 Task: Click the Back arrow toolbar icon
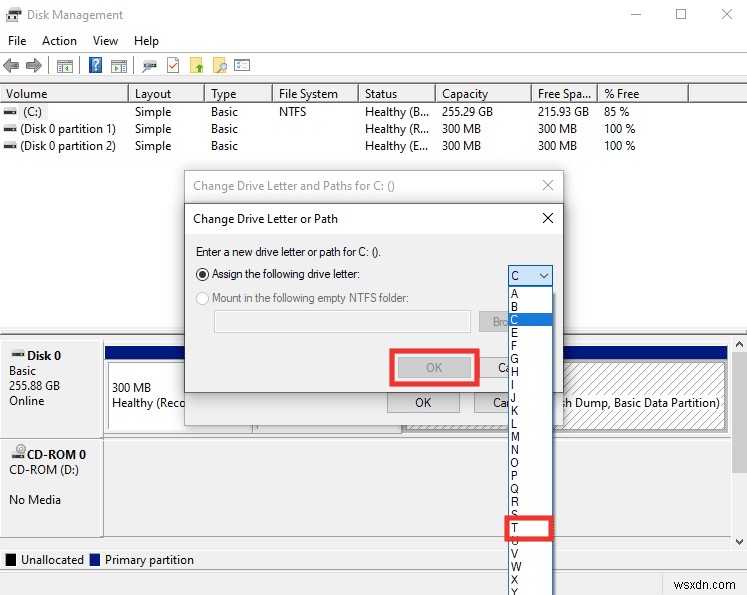tap(11, 65)
